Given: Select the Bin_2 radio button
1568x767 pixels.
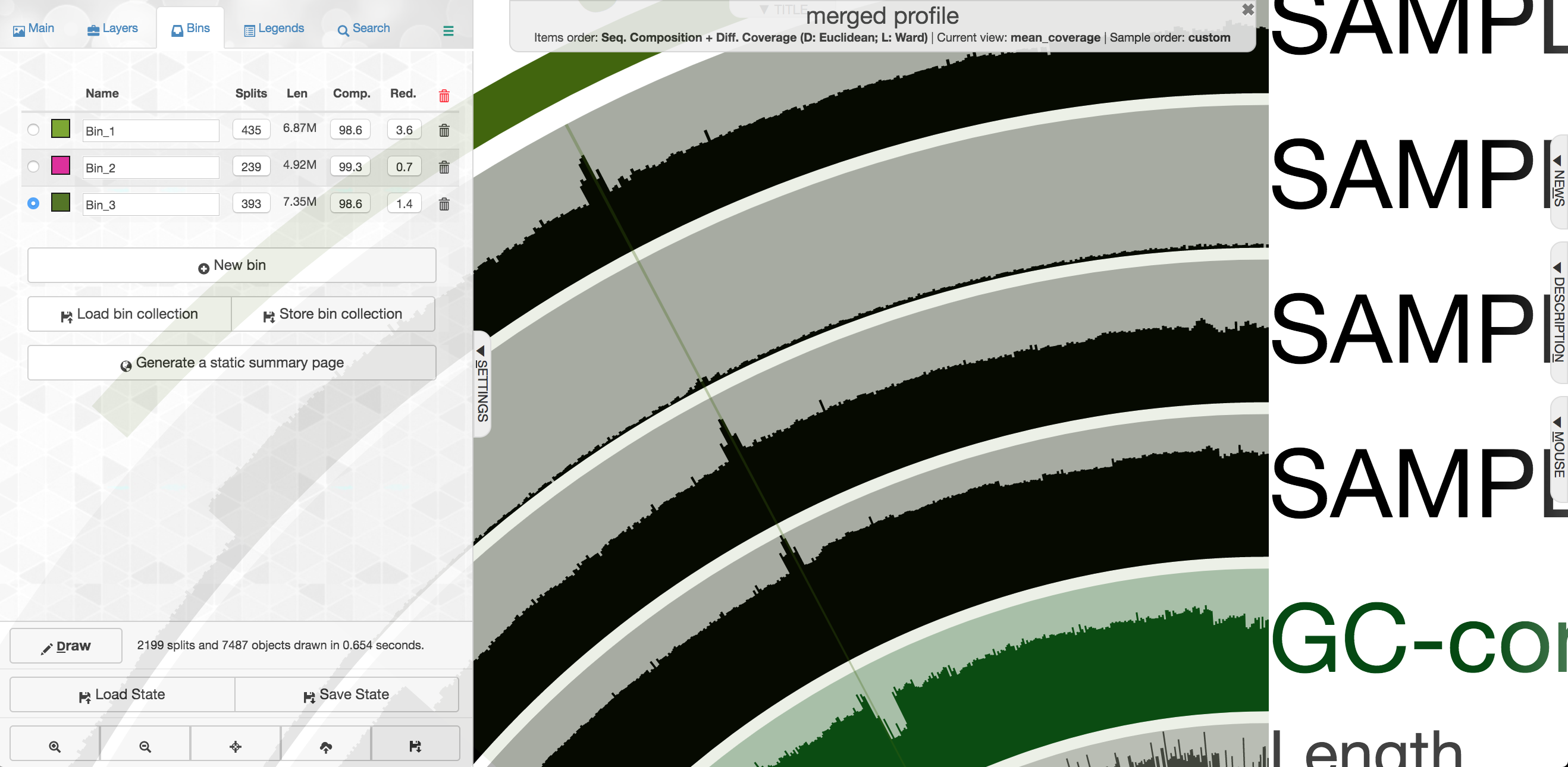Looking at the screenshot, I should tap(33, 166).
